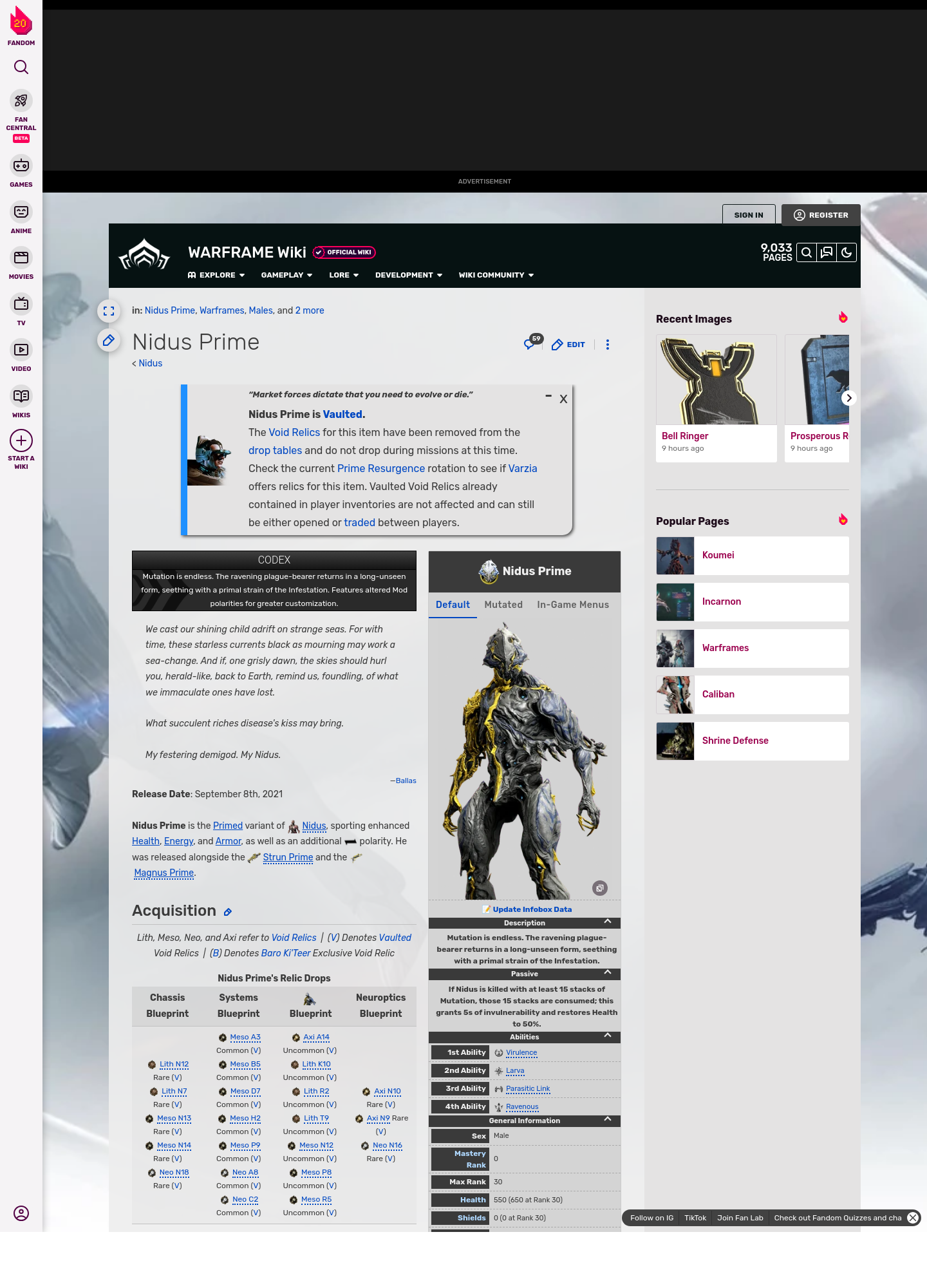The height and width of the screenshot is (1288, 927).
Task: Enlarge the Nidus Prime infobox image
Action: (x=600, y=888)
